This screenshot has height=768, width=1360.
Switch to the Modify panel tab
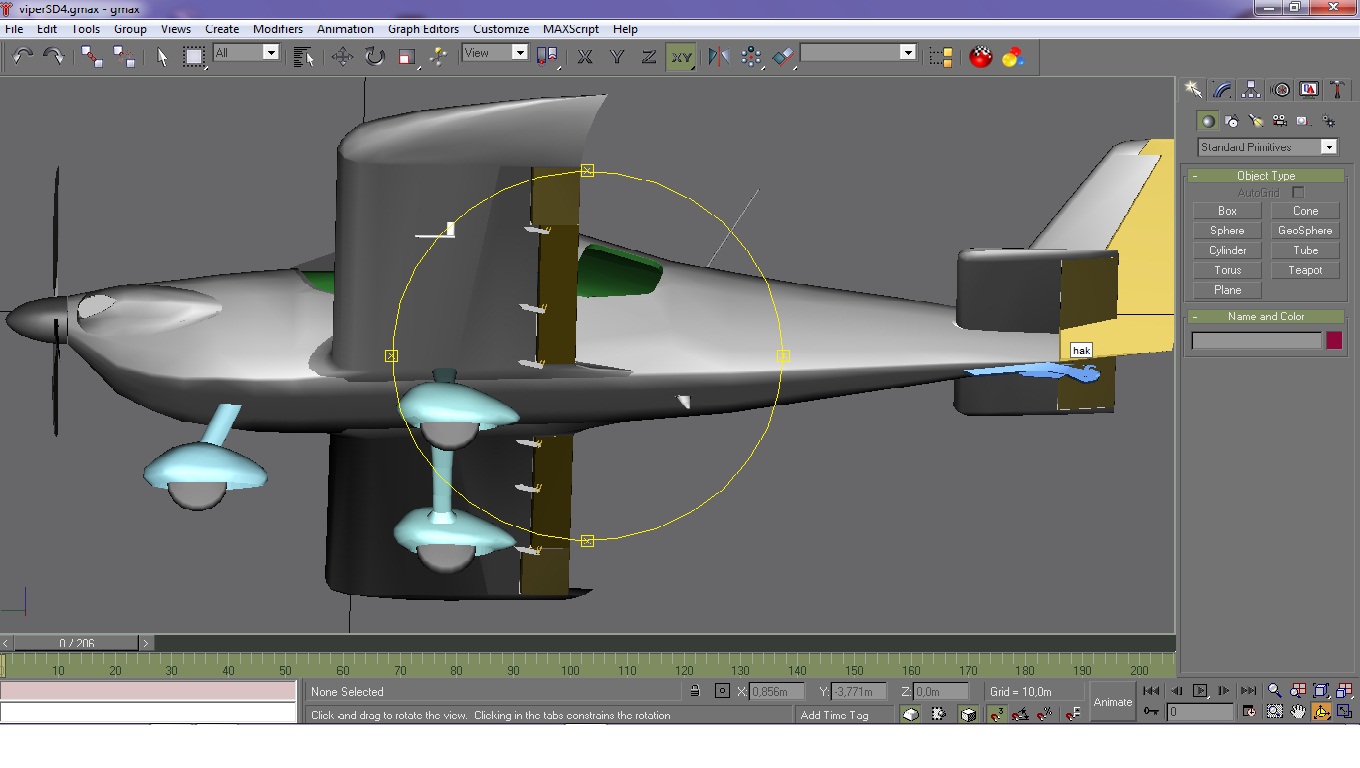click(1222, 90)
